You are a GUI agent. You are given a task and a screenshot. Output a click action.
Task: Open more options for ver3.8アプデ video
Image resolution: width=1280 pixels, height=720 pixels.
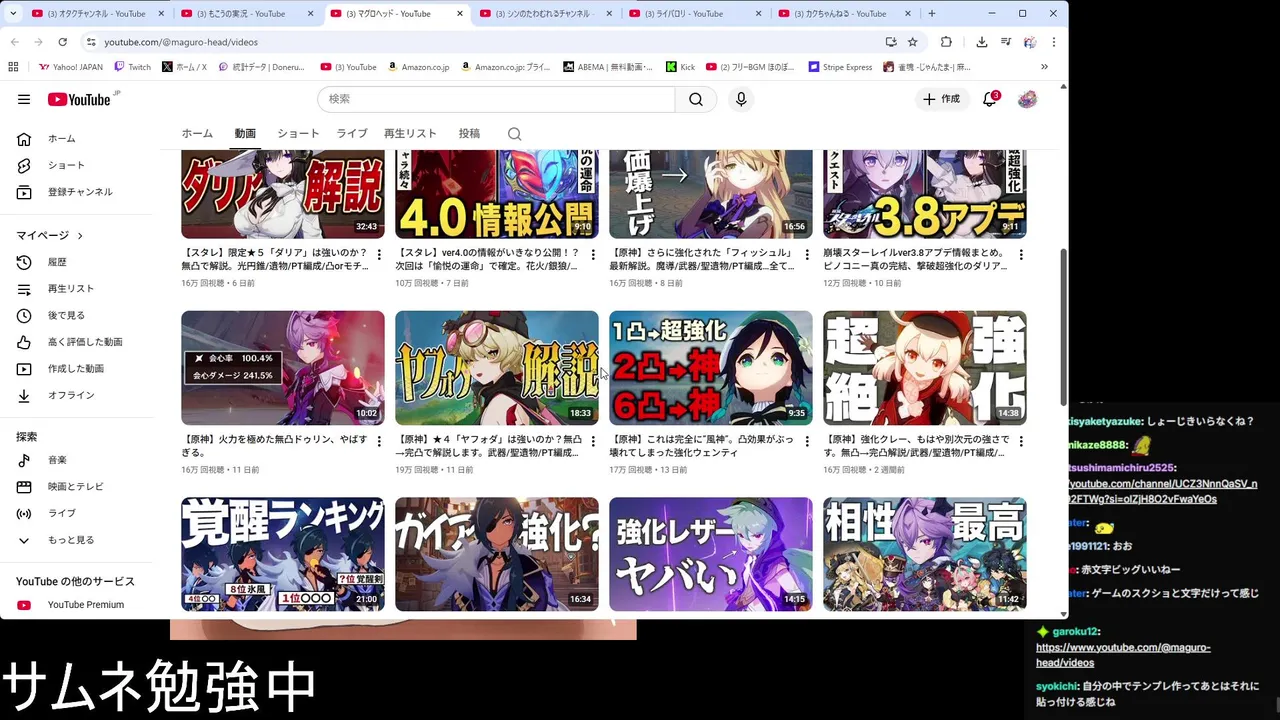(1021, 255)
